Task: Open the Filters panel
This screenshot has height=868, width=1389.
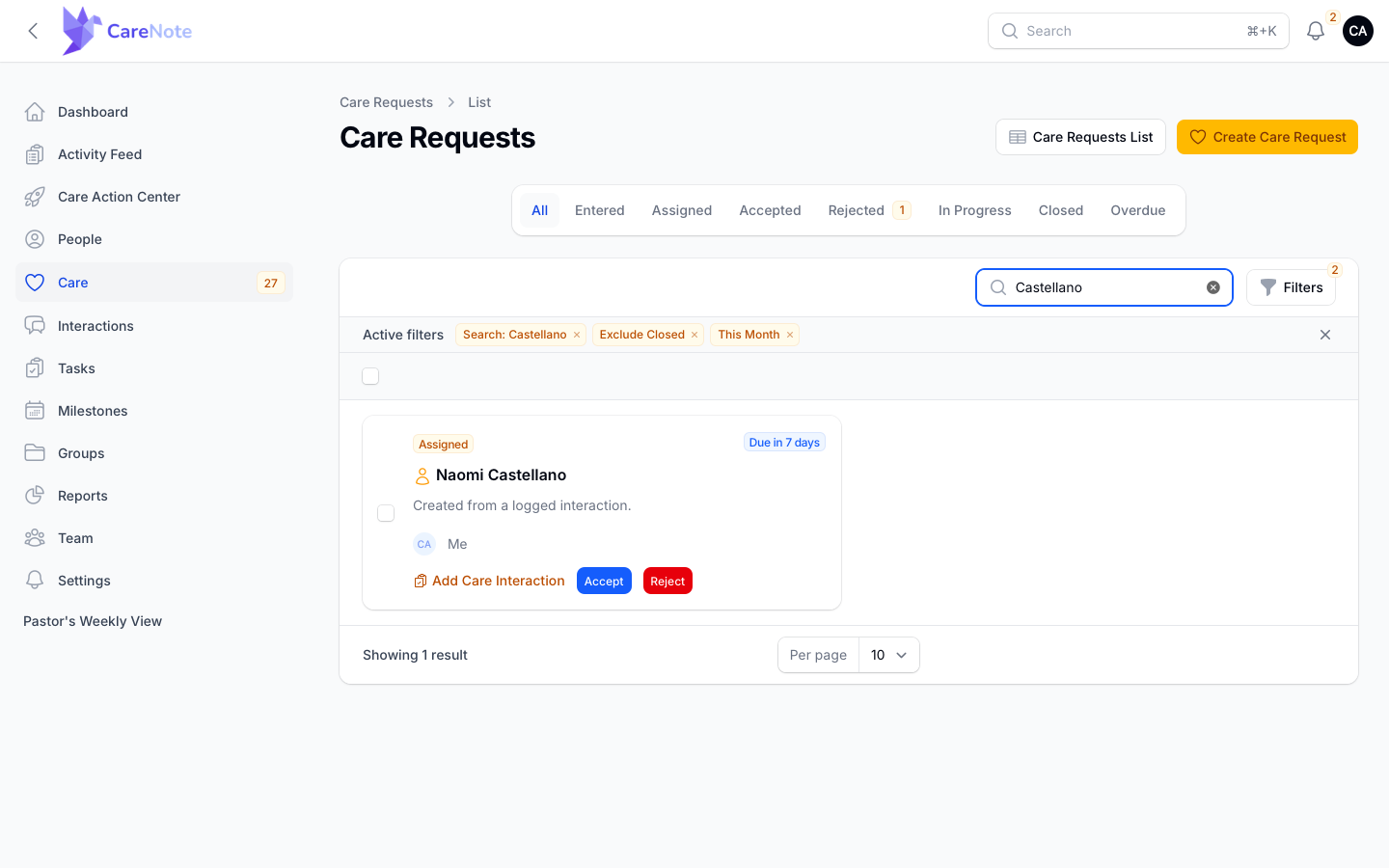Action: 1291,287
